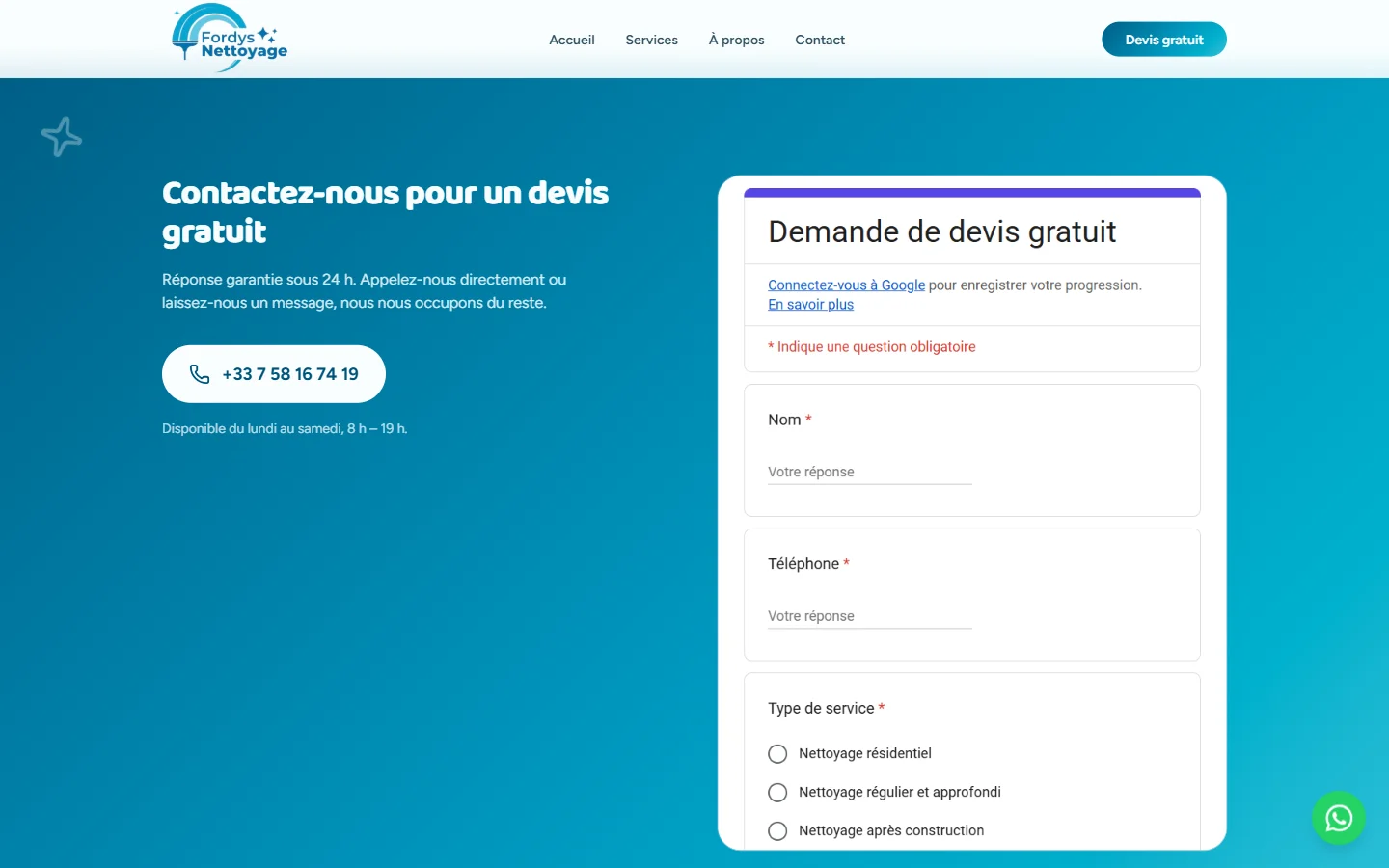Click the Contactez-nous pour un devis gratuit heading
This screenshot has width=1389, height=868.
click(386, 212)
